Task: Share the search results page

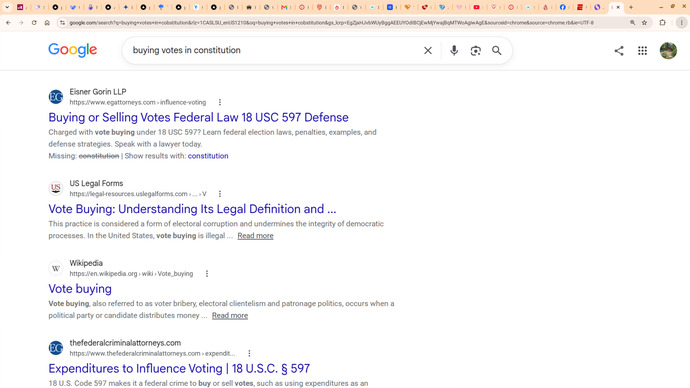Action: (x=619, y=51)
